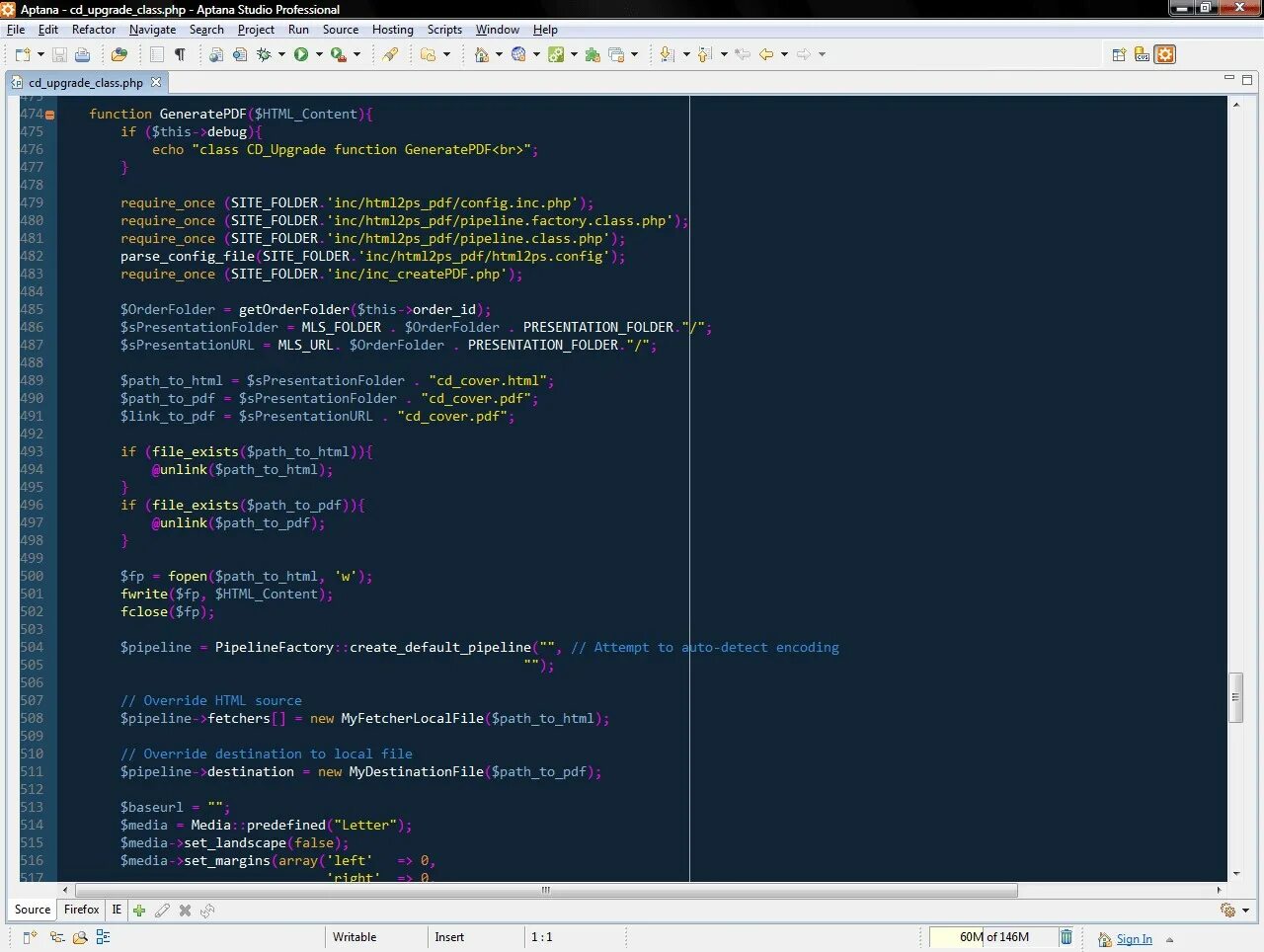
Task: Click the scroll-down arrow of the editor
Action: tap(1235, 874)
